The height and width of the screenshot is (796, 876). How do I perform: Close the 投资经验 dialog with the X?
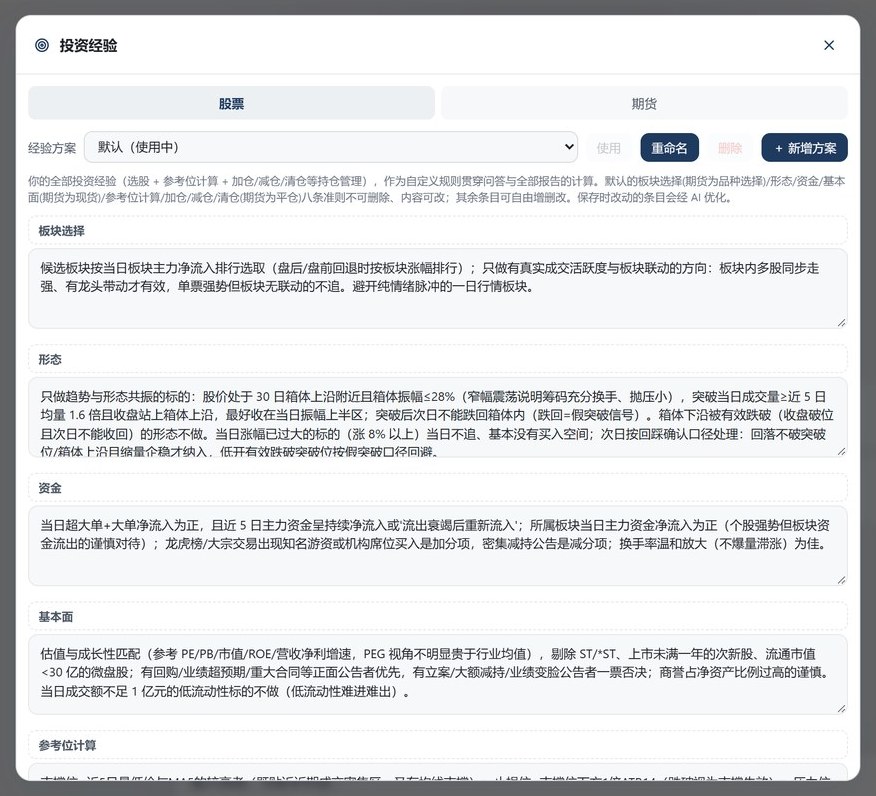pos(829,45)
